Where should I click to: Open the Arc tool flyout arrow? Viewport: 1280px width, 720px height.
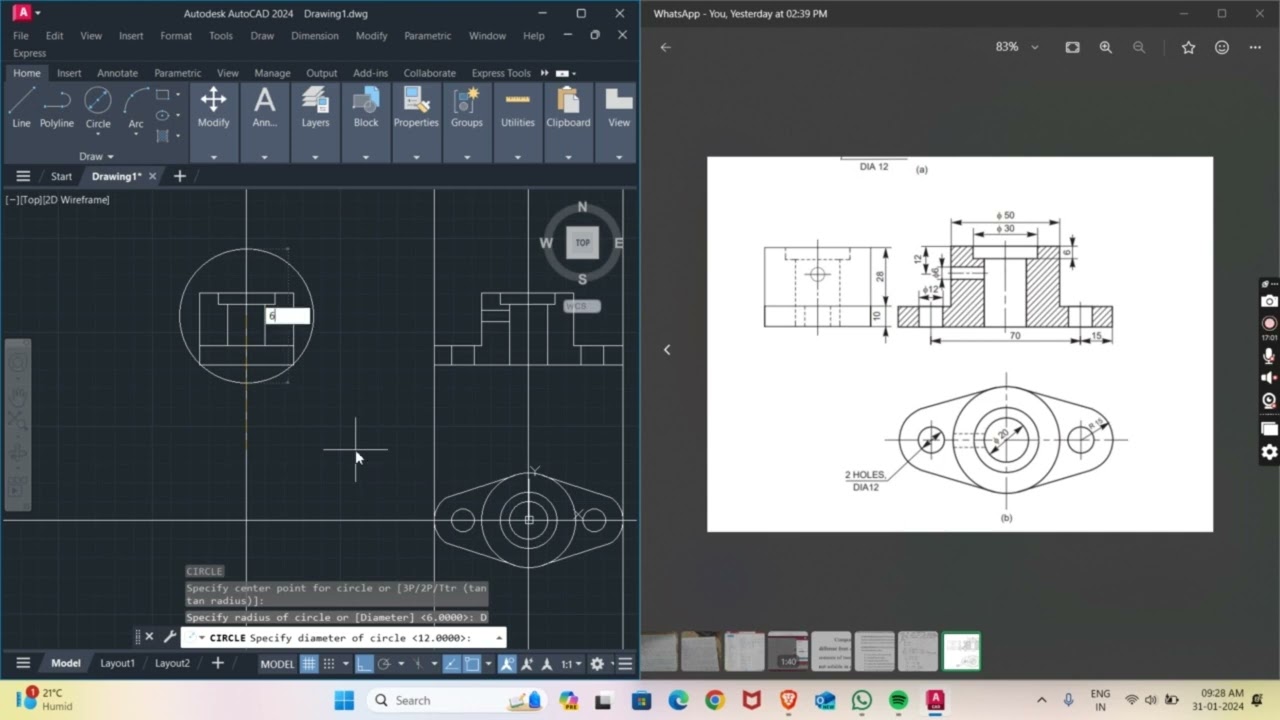click(x=136, y=134)
